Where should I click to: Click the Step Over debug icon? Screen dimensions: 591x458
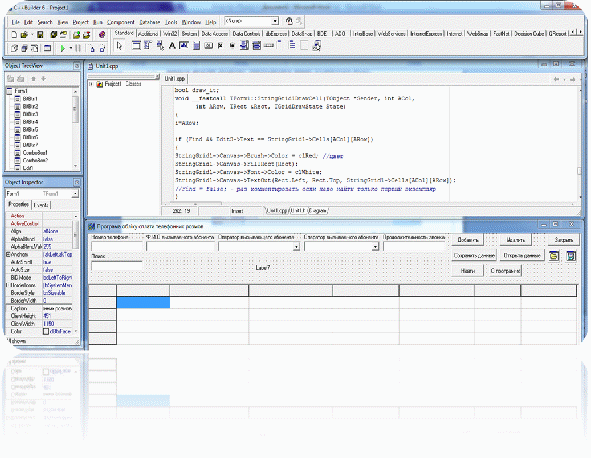102,48
